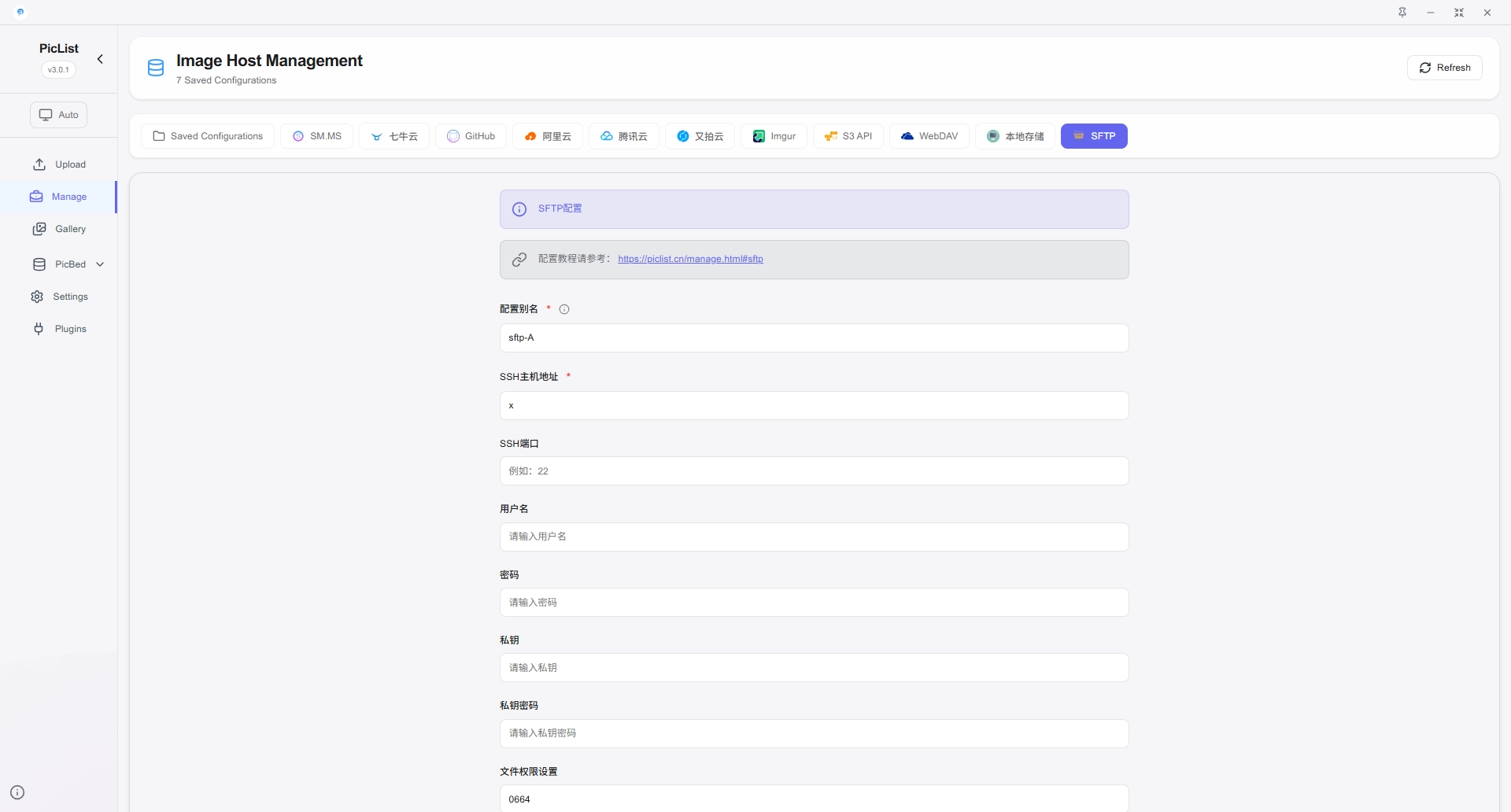Toggle the Auto theme mode button
The width and height of the screenshot is (1511, 812).
[58, 115]
